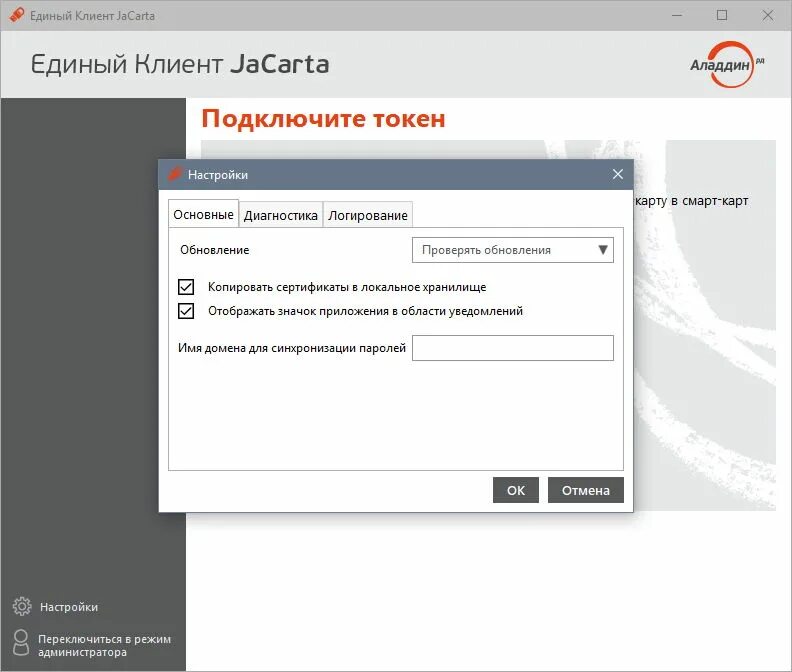The height and width of the screenshot is (672, 792).
Task: Click the Aladdin logo in the header
Action: (x=727, y=65)
